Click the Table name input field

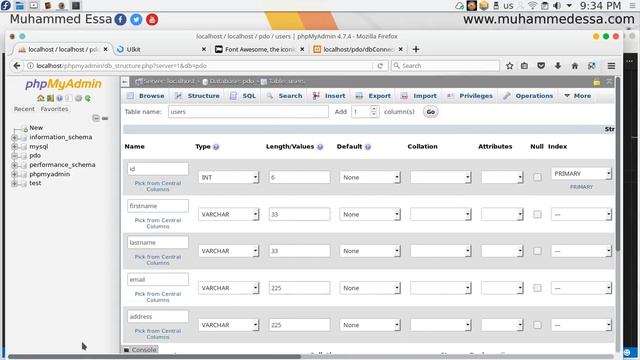(248, 112)
